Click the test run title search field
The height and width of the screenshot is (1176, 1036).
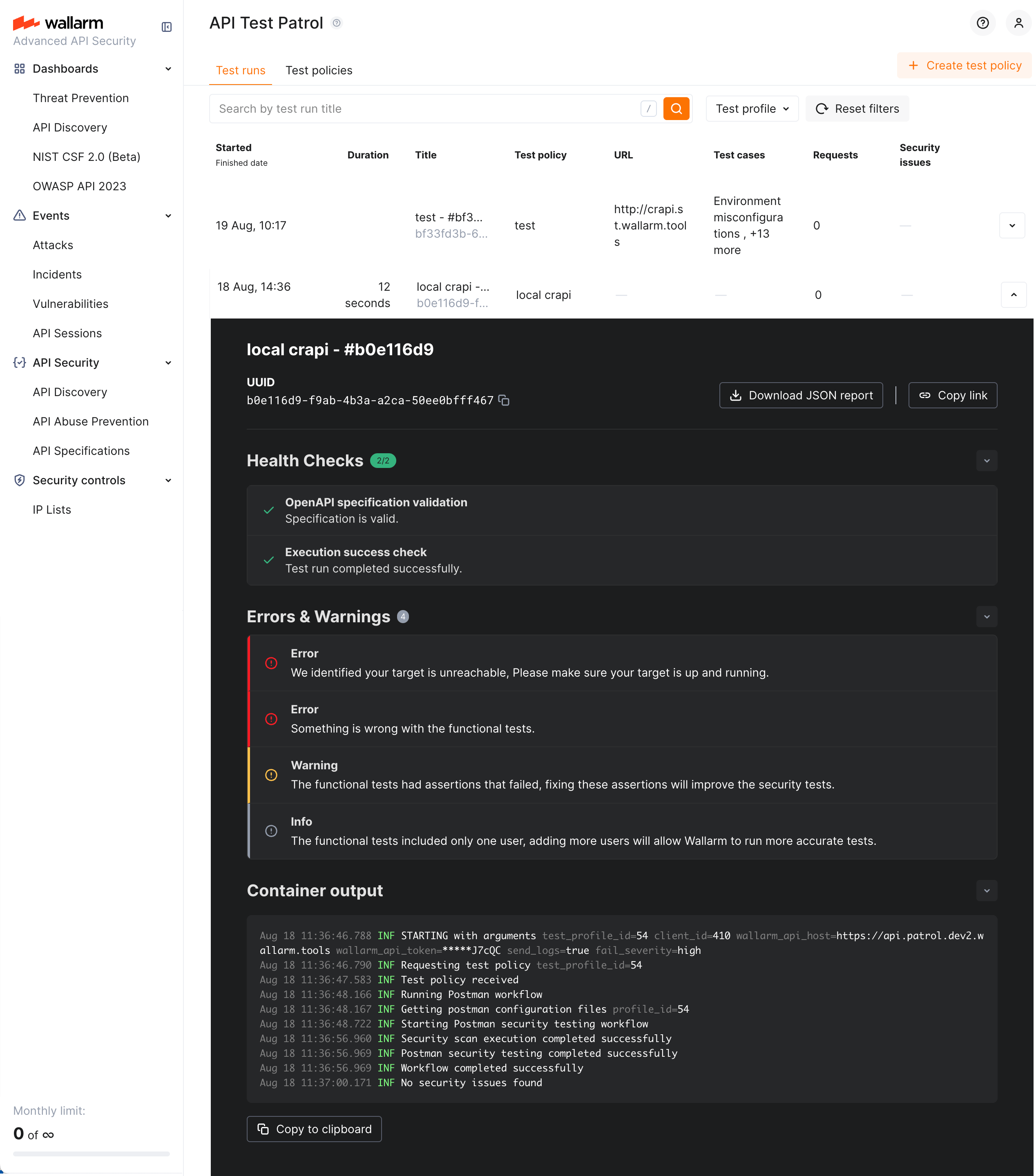click(403, 108)
